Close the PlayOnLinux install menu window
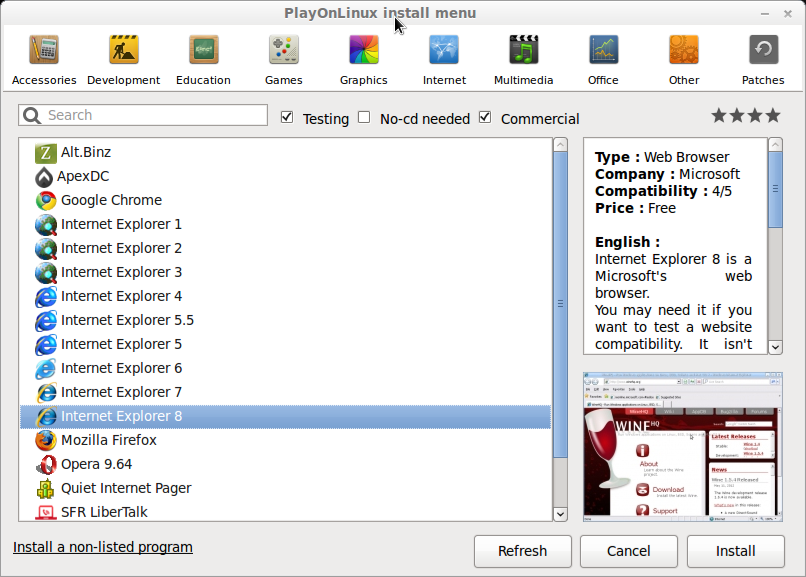This screenshot has height=577, width=806. click(787, 14)
